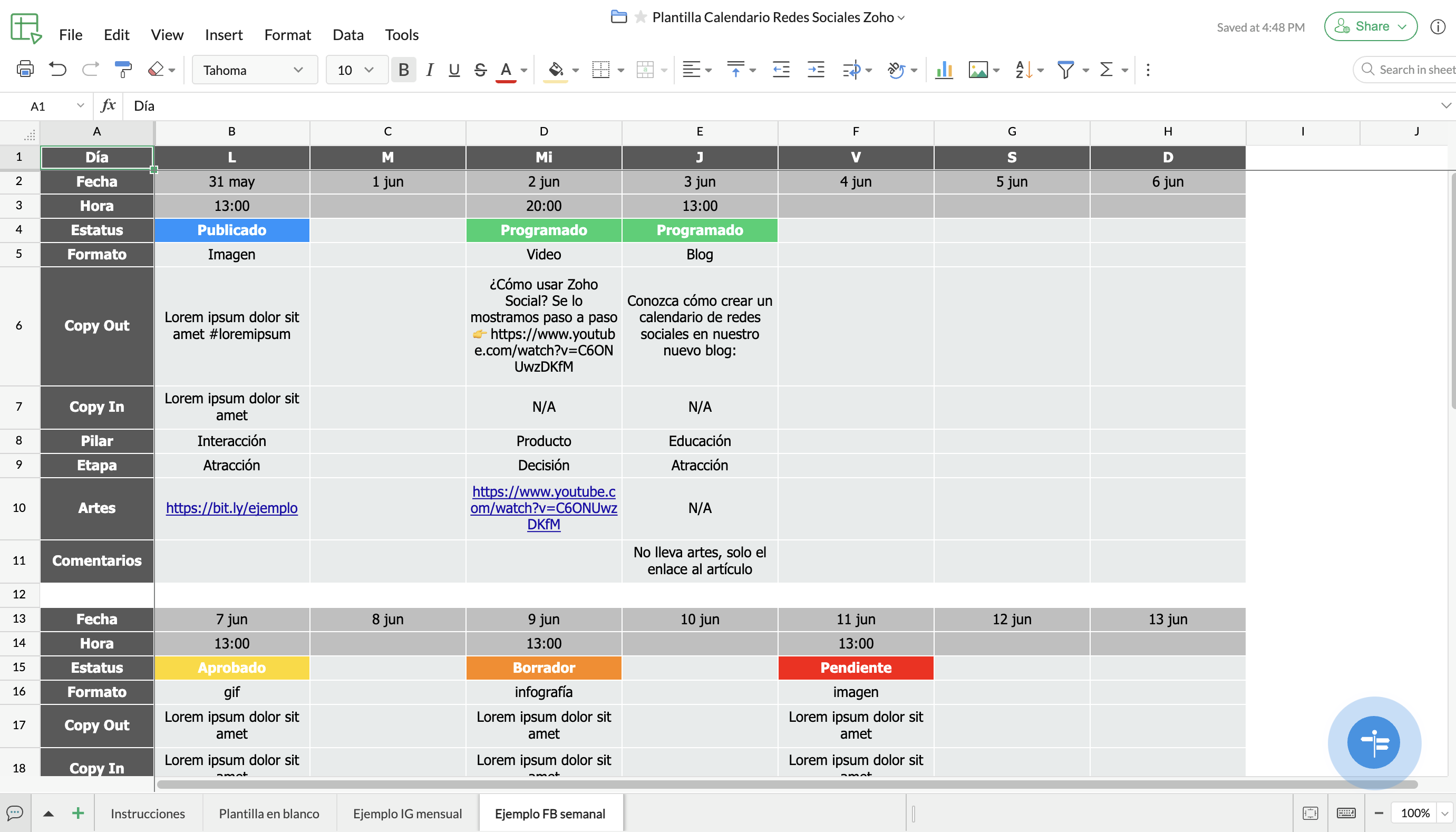Viewport: 1456px width, 832px height.
Task: Click the folder icon beside title
Action: tap(618, 16)
